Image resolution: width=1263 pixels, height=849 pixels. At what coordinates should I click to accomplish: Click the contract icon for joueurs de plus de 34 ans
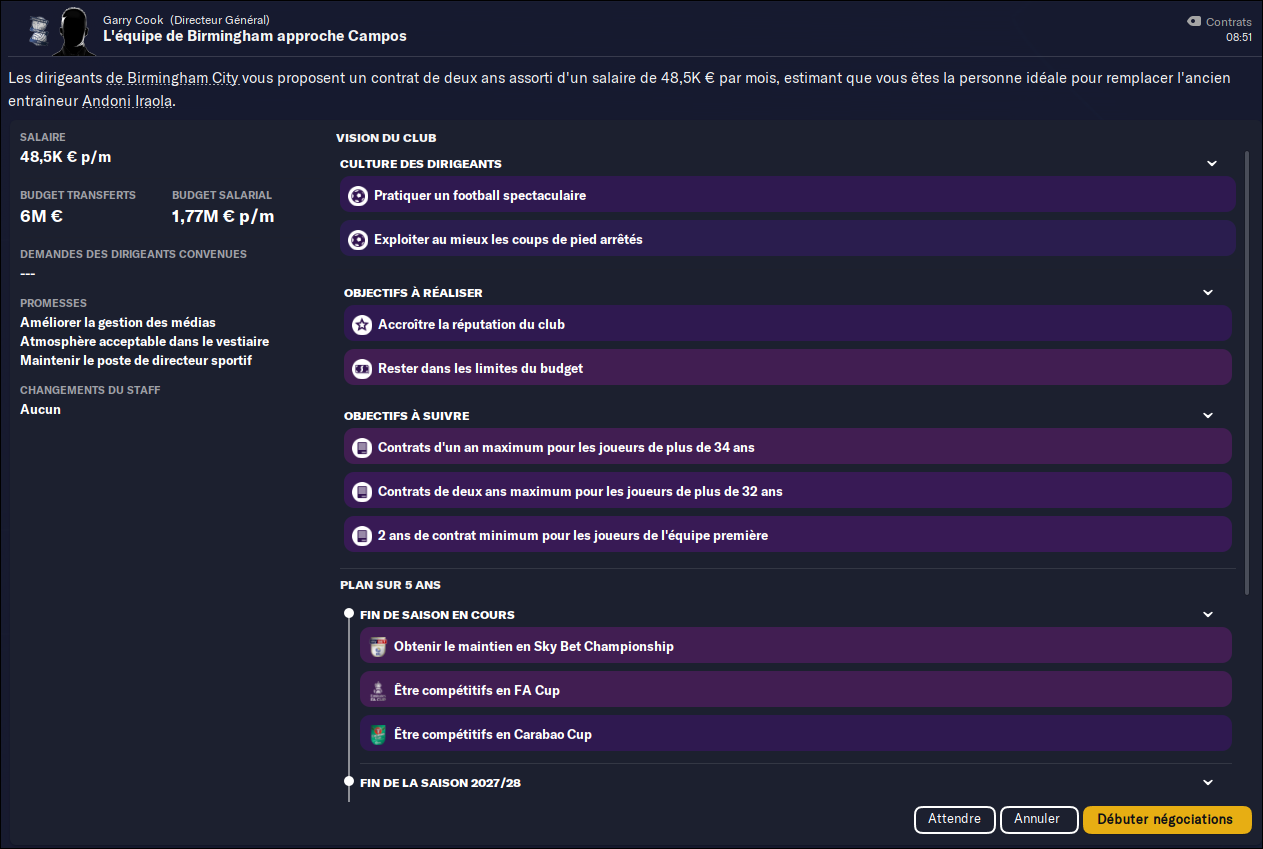click(x=362, y=448)
